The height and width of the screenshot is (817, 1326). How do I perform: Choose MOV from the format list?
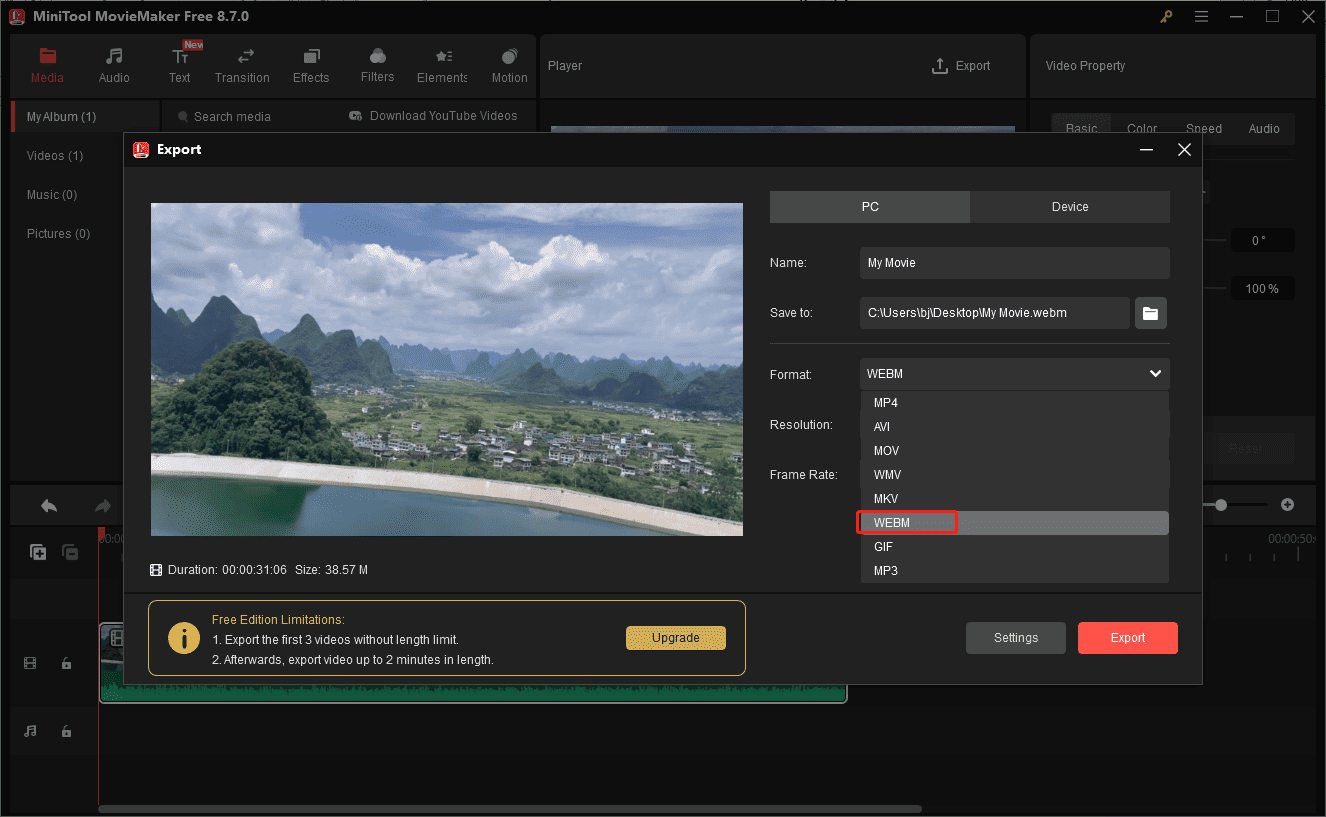click(x=1014, y=451)
